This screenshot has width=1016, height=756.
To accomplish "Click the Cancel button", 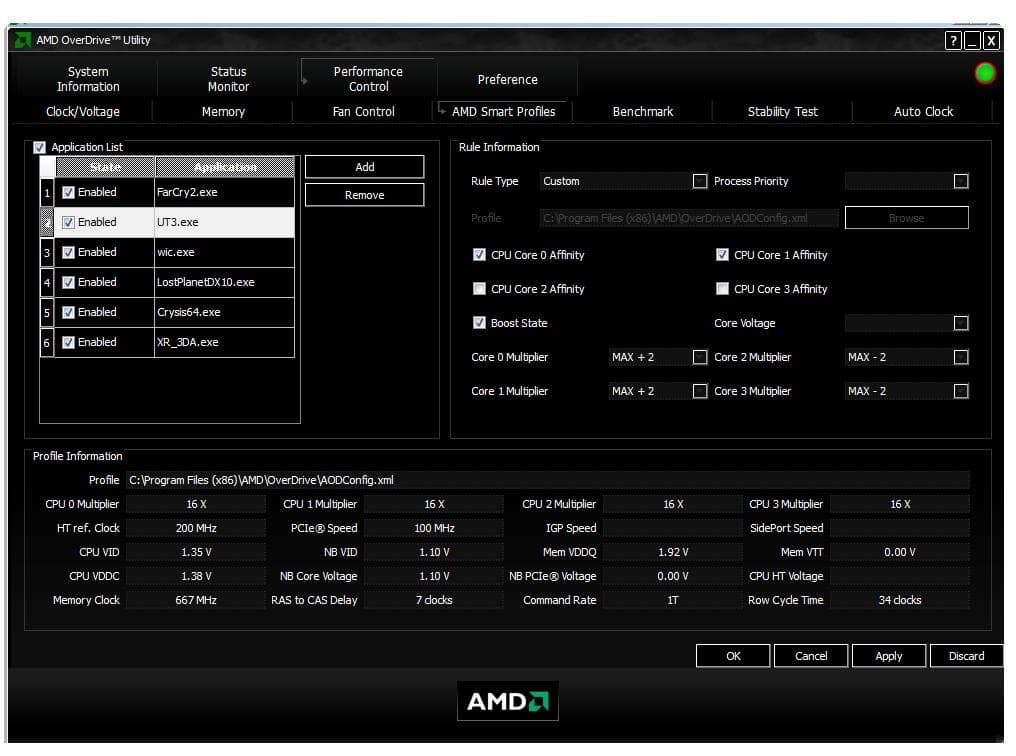I will point(811,656).
